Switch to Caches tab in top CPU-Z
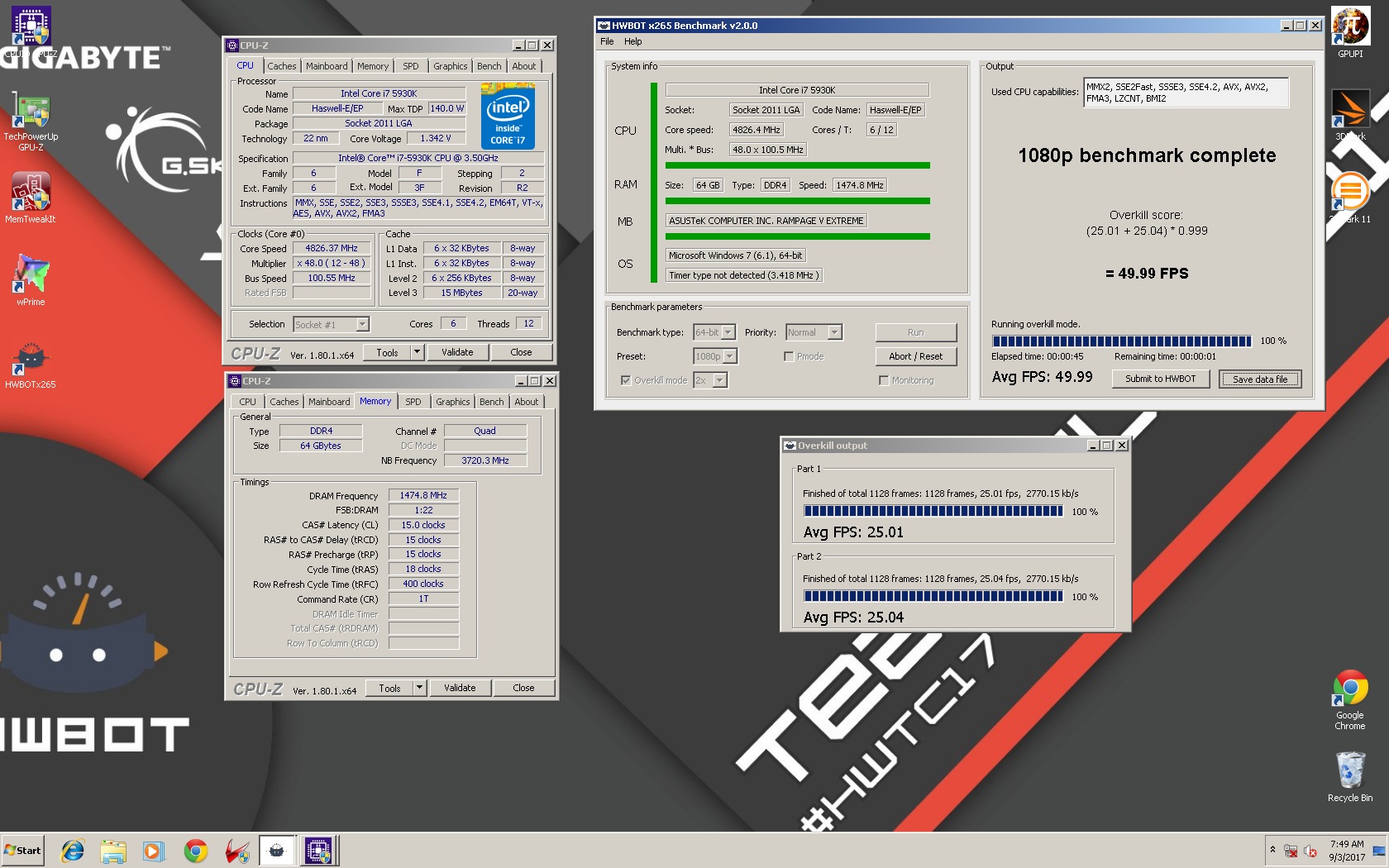1389x868 pixels. pos(282,66)
